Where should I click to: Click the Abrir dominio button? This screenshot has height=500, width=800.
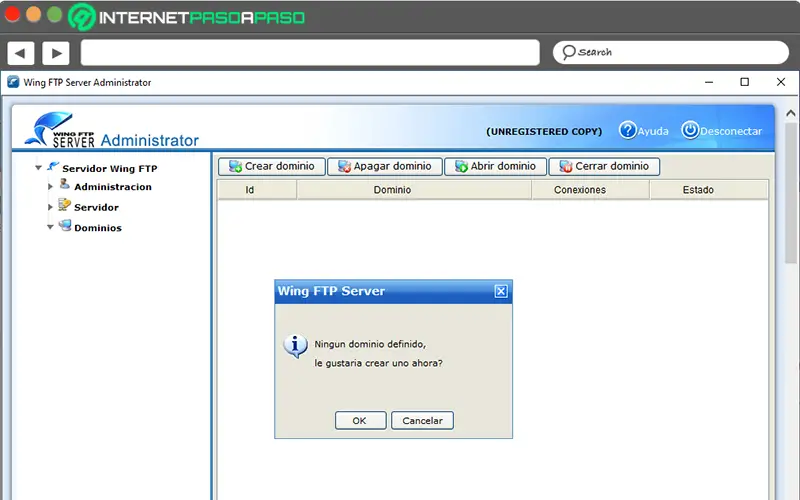pyautogui.click(x=495, y=166)
